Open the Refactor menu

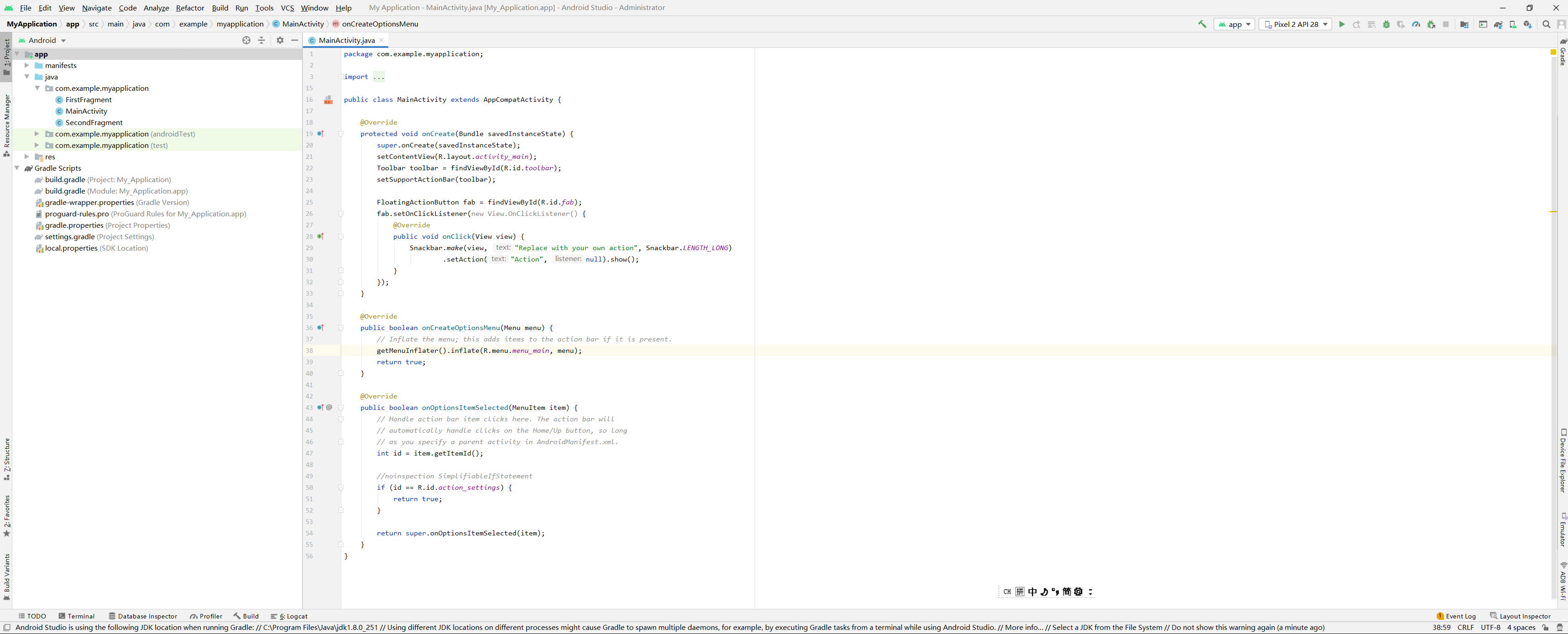[x=190, y=8]
